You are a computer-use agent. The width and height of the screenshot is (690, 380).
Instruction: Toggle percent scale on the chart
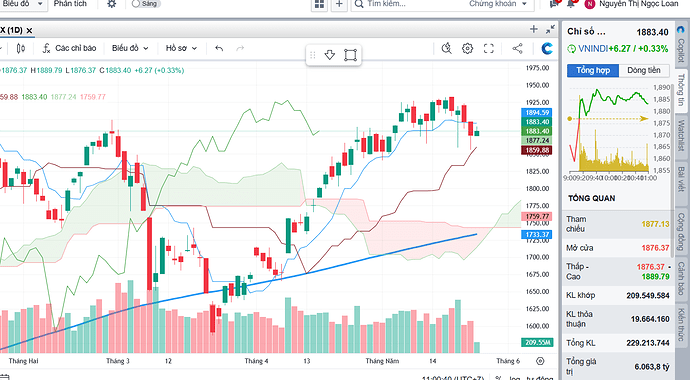coord(498,378)
